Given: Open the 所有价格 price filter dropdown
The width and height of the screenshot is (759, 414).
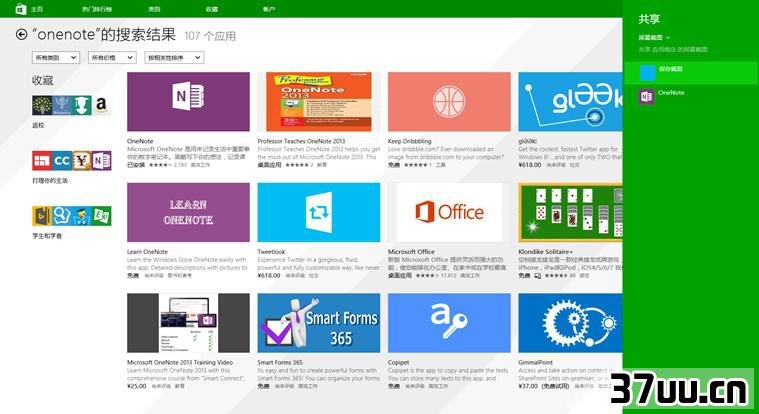Looking at the screenshot, I should [x=112, y=58].
